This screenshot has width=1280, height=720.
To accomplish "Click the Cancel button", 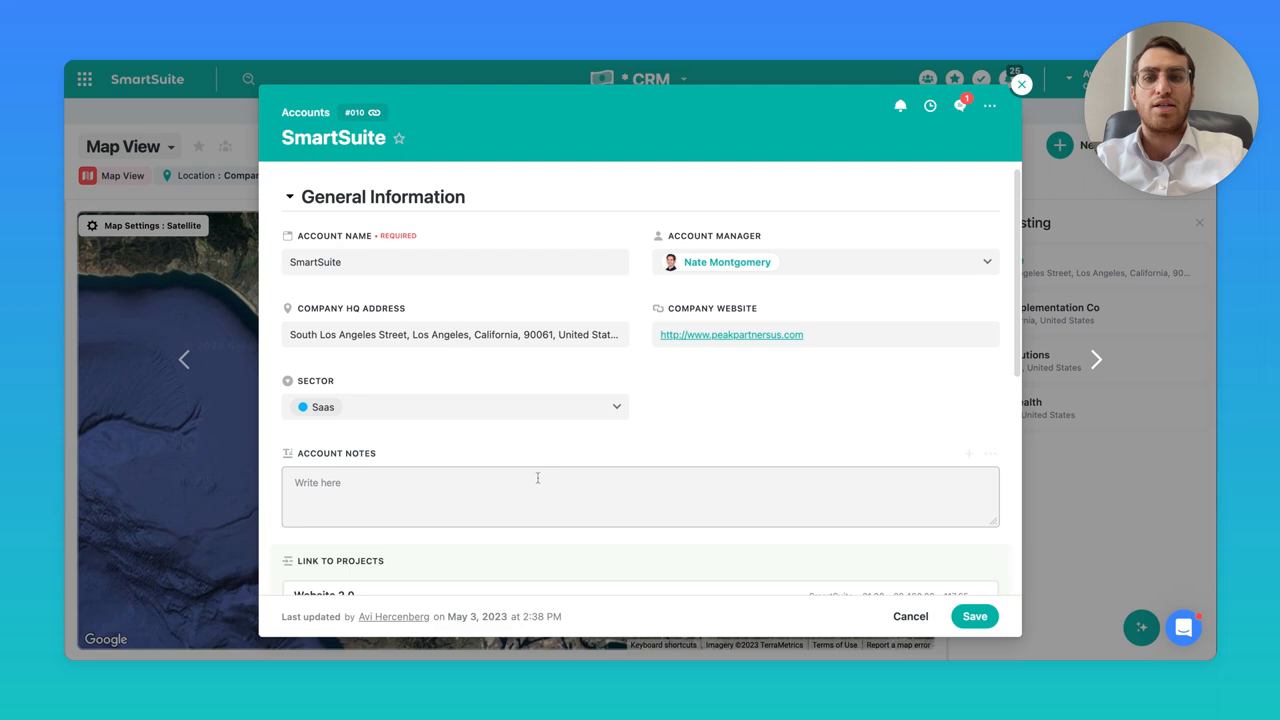I will (x=910, y=617).
